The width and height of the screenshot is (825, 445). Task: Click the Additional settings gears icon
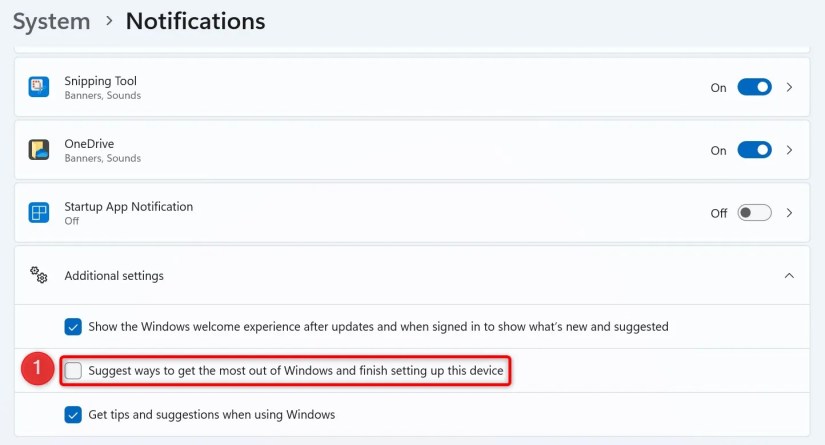39,275
